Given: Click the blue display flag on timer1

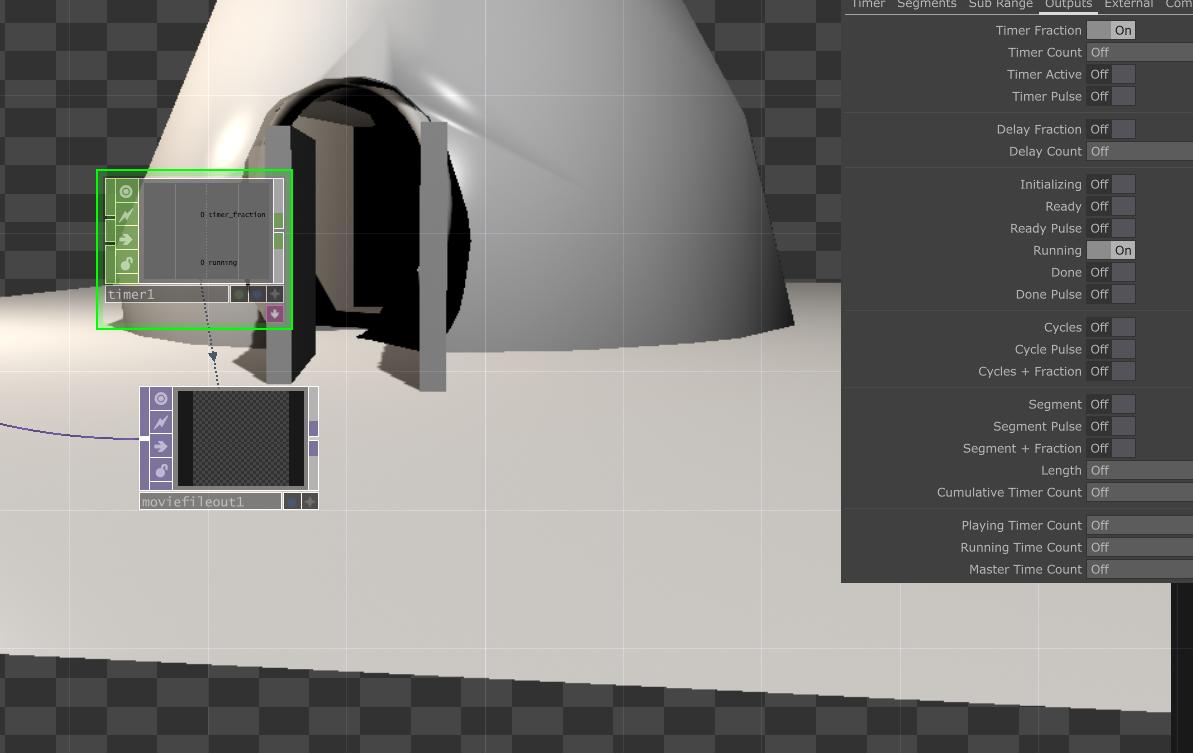Looking at the screenshot, I should coord(257,294).
